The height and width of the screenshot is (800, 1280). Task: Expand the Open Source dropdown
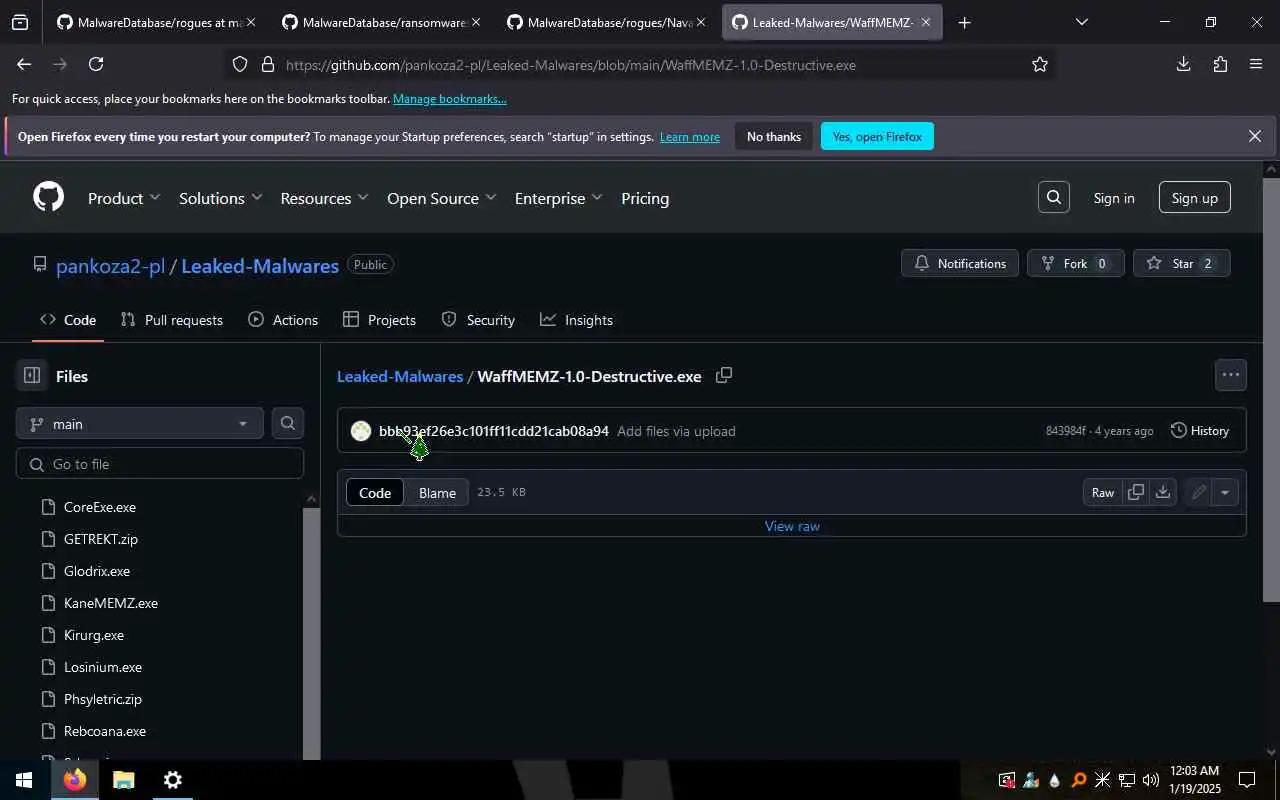(441, 198)
